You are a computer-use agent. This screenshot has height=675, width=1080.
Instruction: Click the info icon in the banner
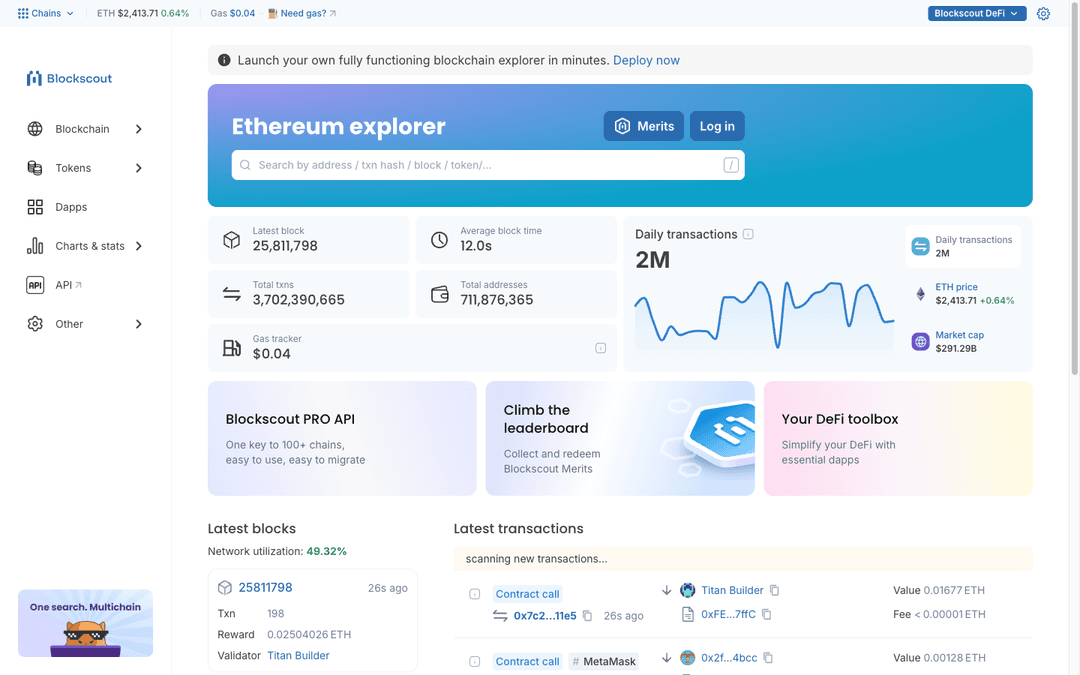(224, 60)
